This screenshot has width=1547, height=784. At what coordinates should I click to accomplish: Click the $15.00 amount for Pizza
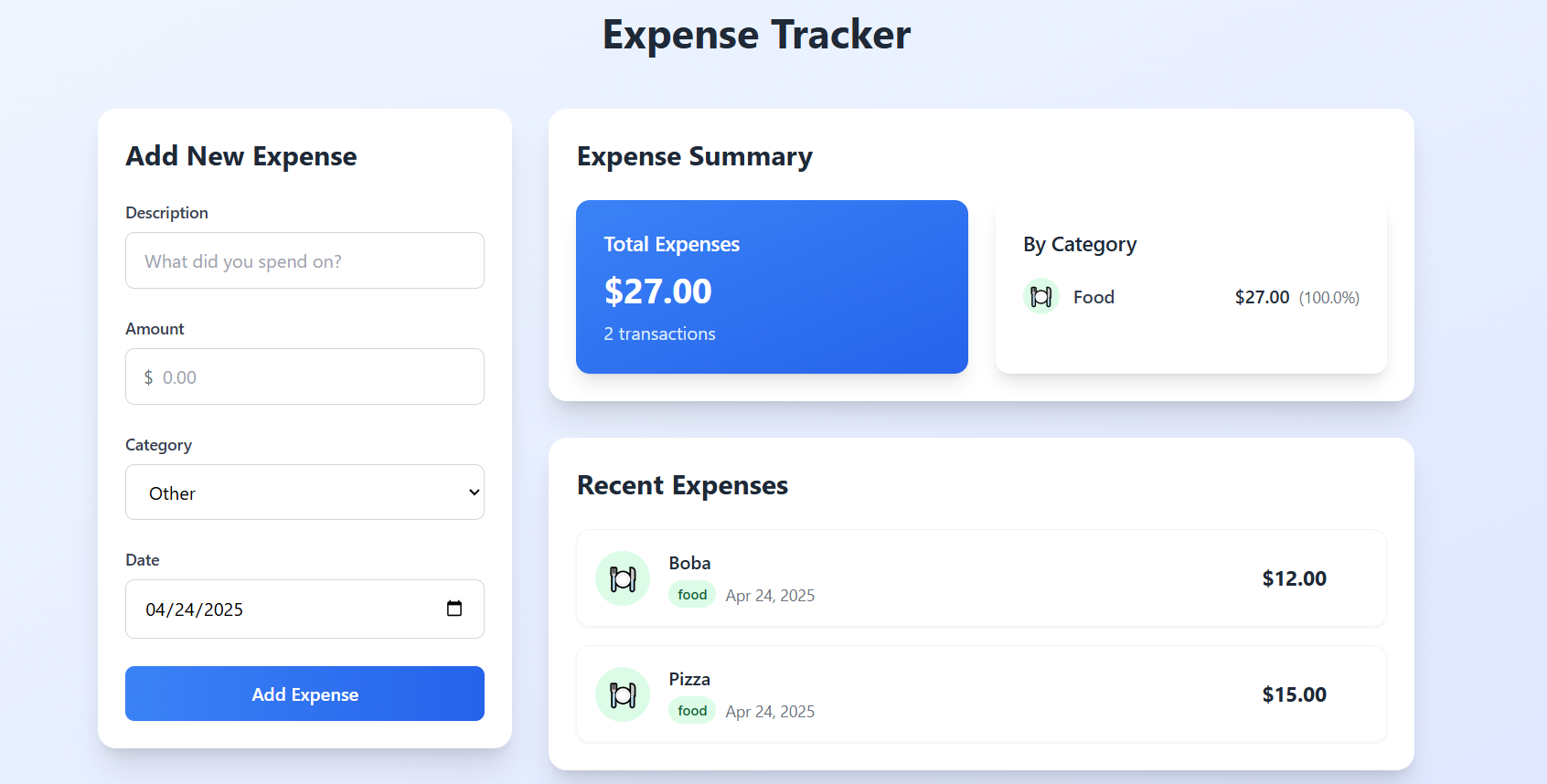coord(1294,694)
